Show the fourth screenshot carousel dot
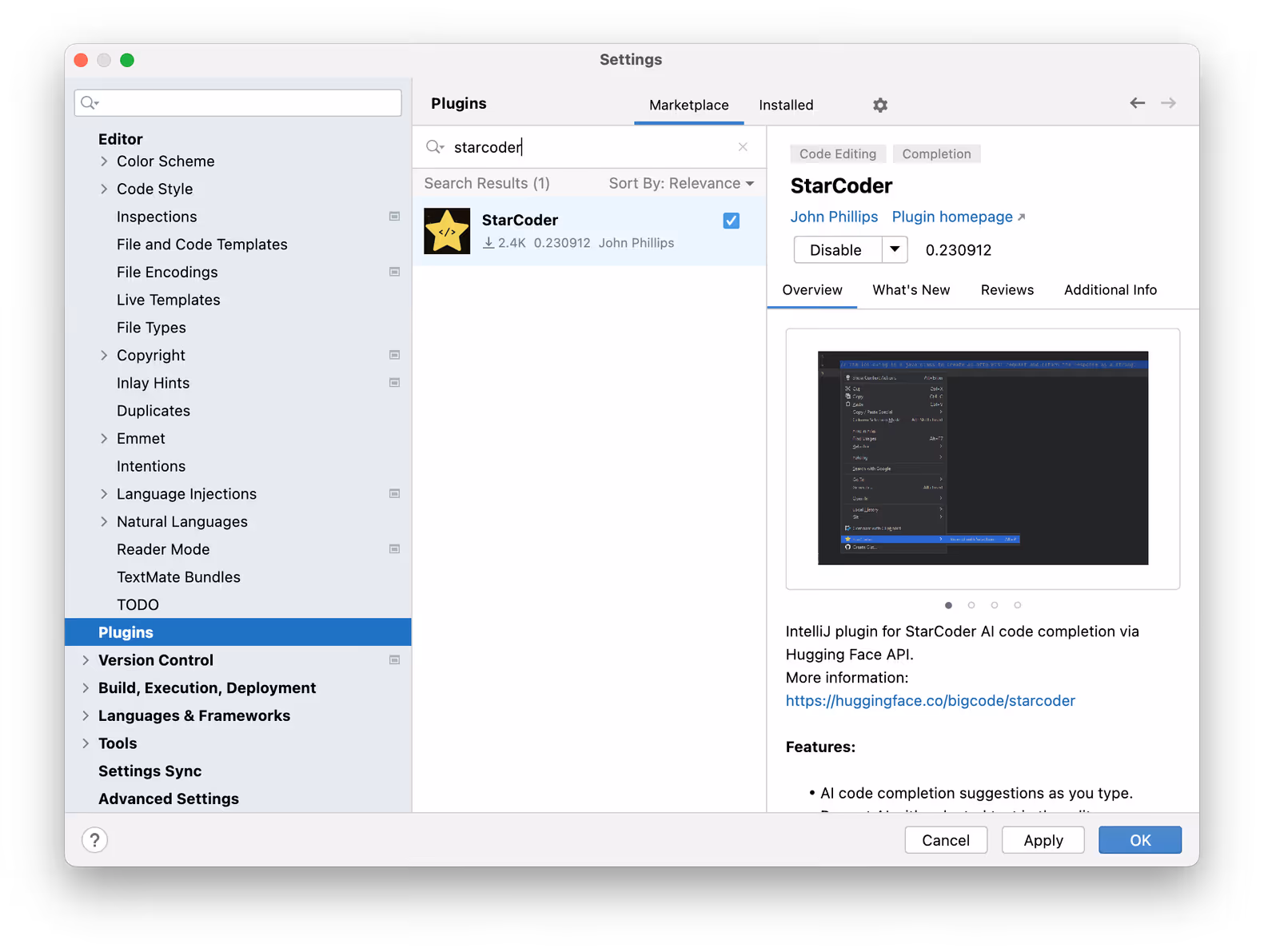The image size is (1264, 952). 1018,605
